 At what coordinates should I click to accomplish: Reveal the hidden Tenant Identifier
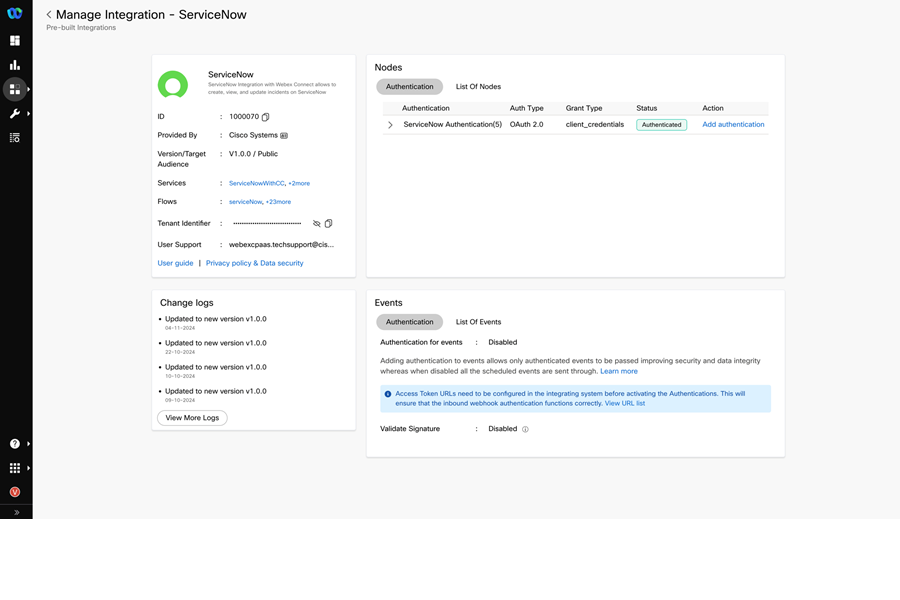pyautogui.click(x=316, y=223)
